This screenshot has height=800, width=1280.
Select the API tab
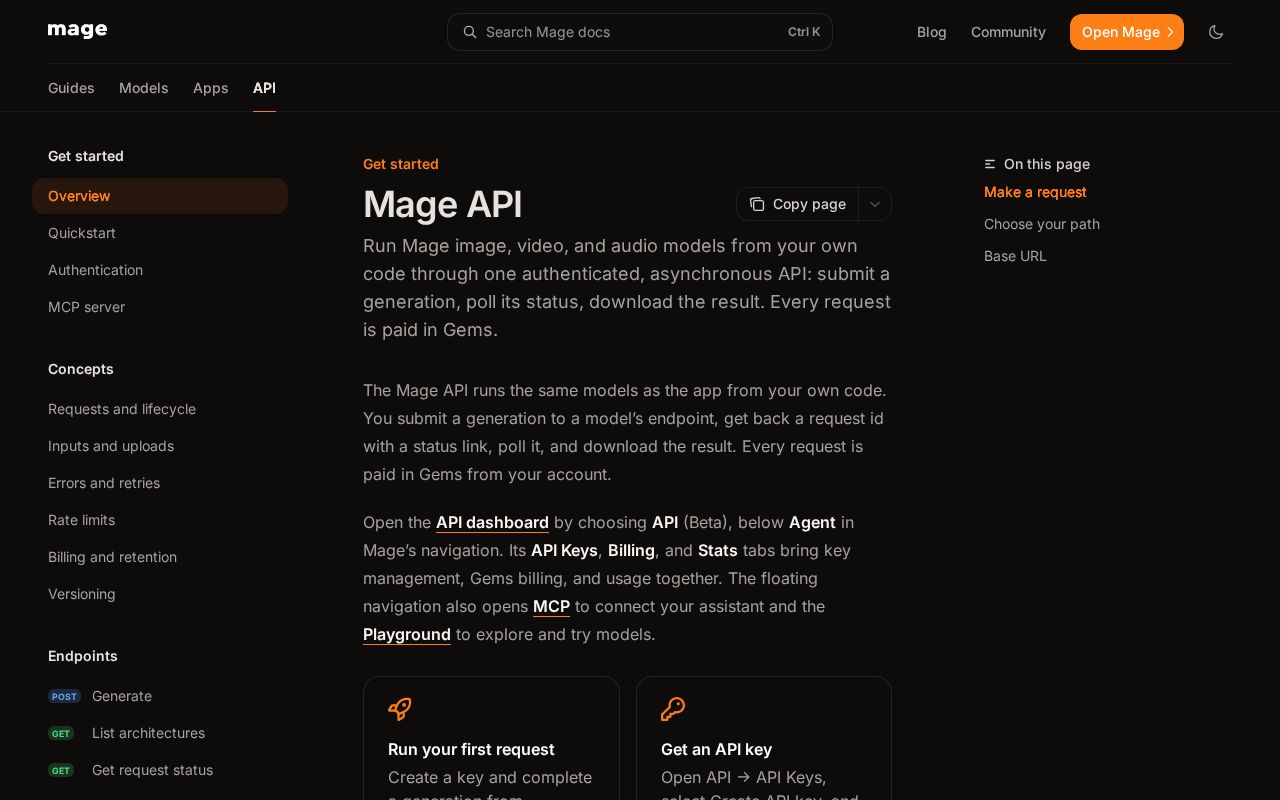coord(264,88)
